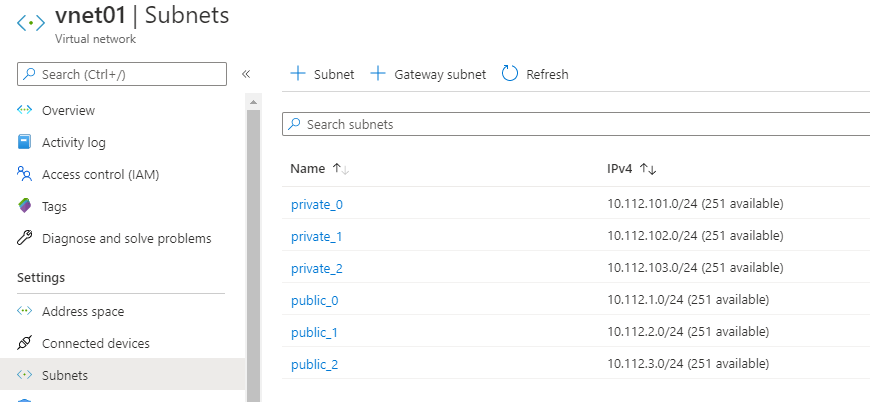Click the Connected devices plug icon
Screen dimensions: 870x402
(25, 343)
